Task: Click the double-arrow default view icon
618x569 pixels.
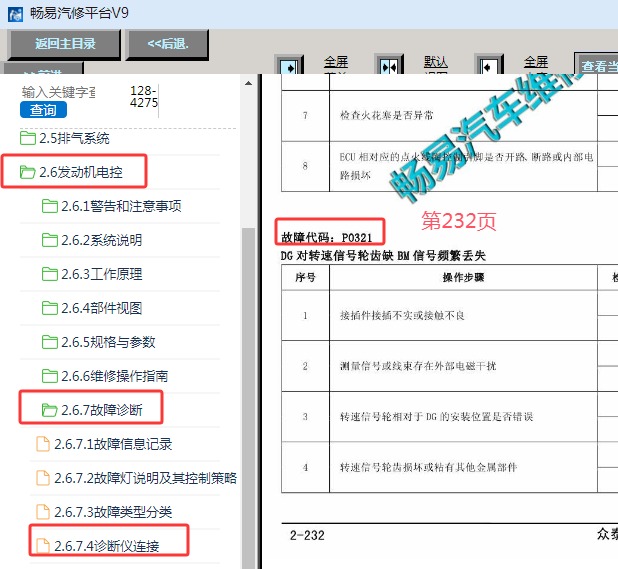Action: tap(389, 65)
